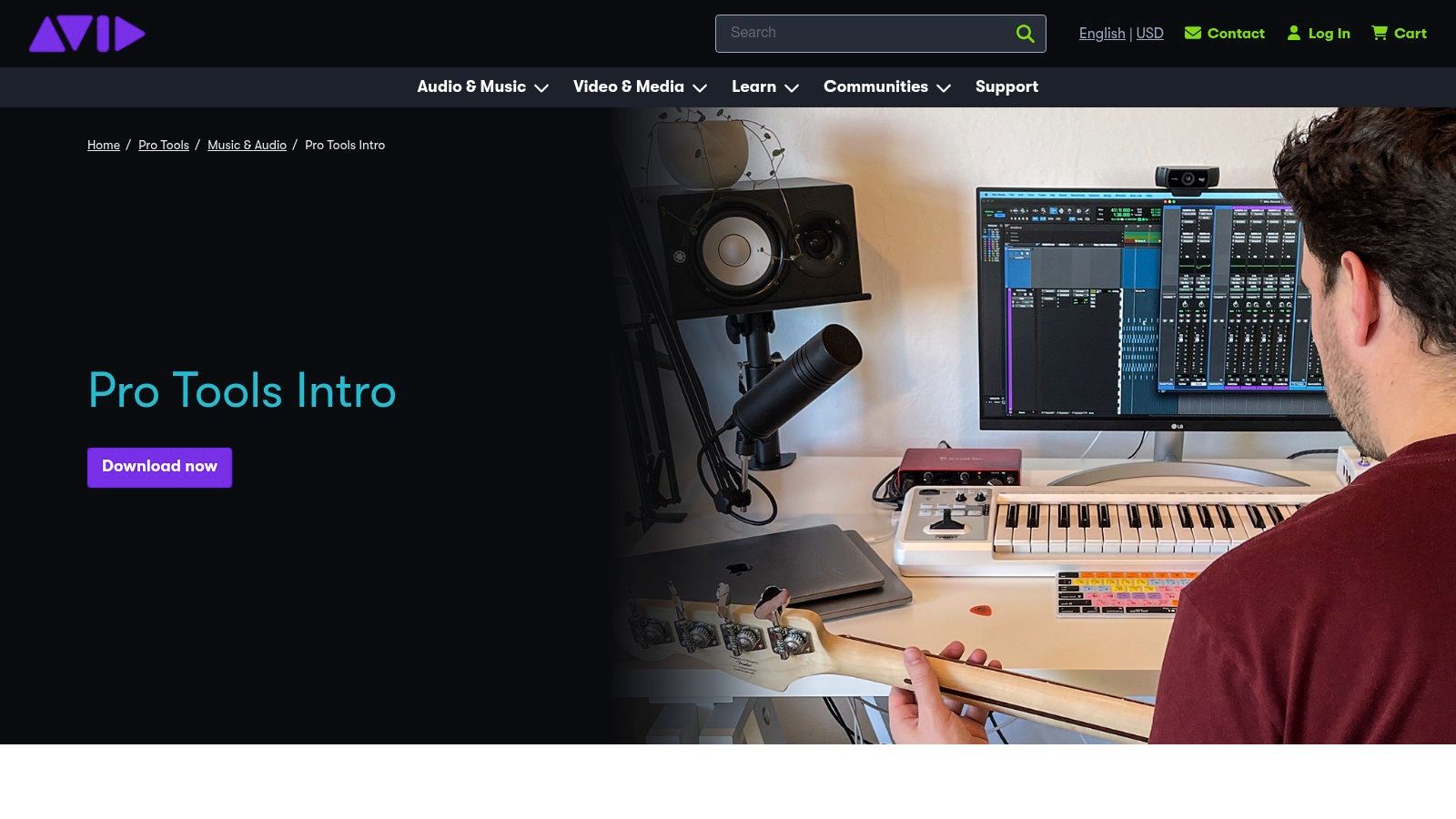Click the Avid logo in the header
The width and height of the screenshot is (1456, 819).
pos(86,34)
